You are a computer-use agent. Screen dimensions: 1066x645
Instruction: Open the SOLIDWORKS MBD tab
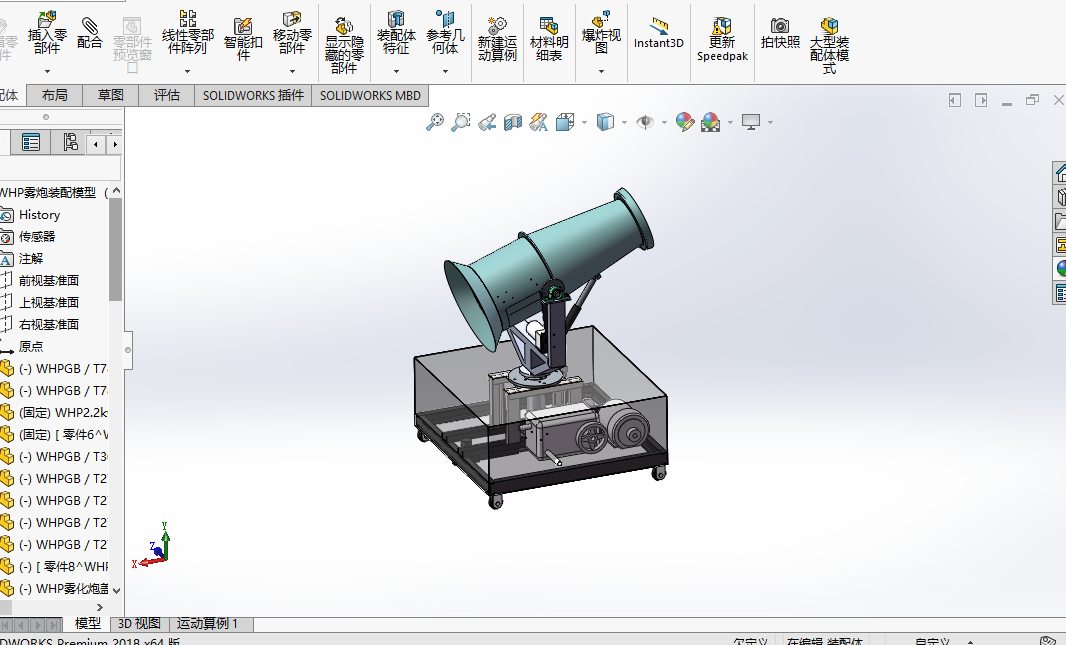click(x=371, y=95)
